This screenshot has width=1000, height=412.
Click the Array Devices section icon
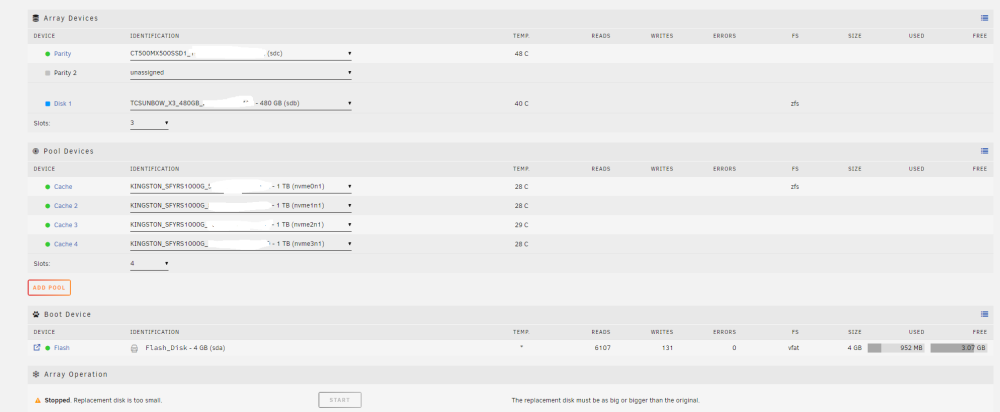point(36,18)
